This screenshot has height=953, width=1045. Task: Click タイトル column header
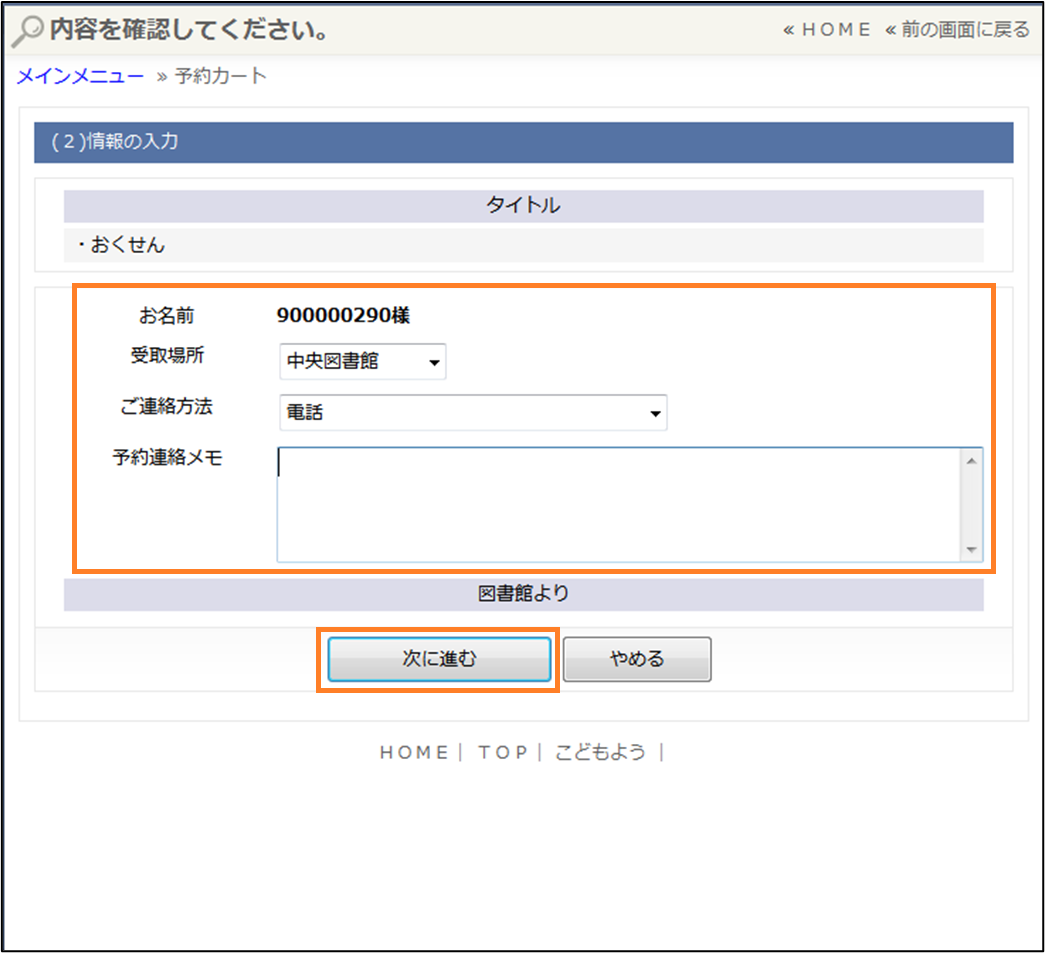click(523, 206)
